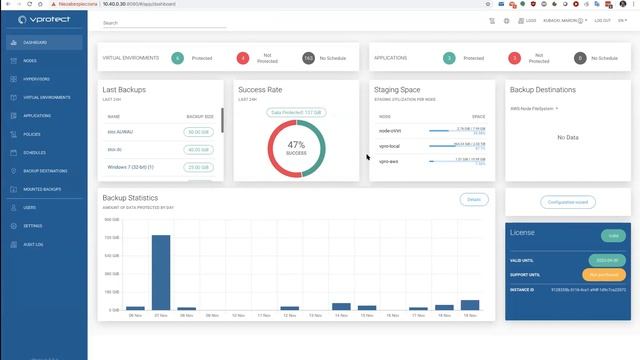Click the 25.00 GiB badge for Windows 7
The width and height of the screenshot is (640, 360).
[198, 167]
